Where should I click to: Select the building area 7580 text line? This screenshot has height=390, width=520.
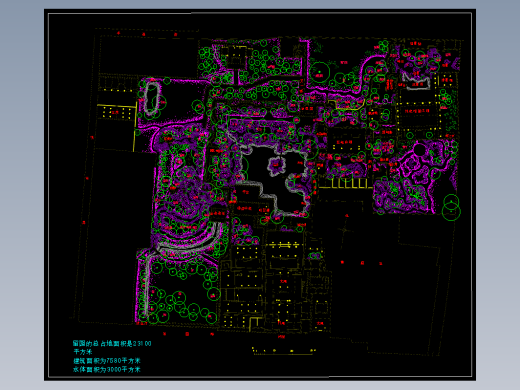(107, 361)
